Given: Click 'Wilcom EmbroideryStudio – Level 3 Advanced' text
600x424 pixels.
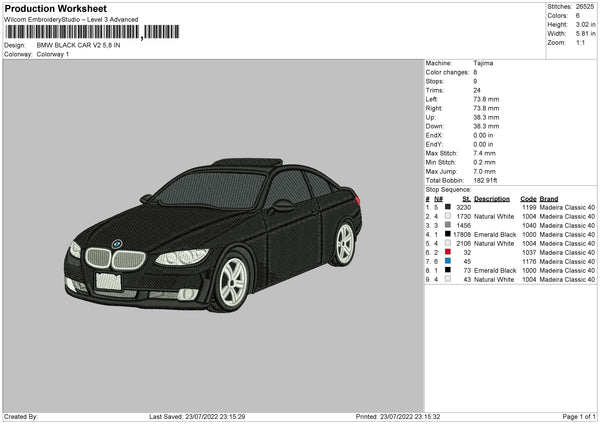Looking at the screenshot, I should coord(71,20).
